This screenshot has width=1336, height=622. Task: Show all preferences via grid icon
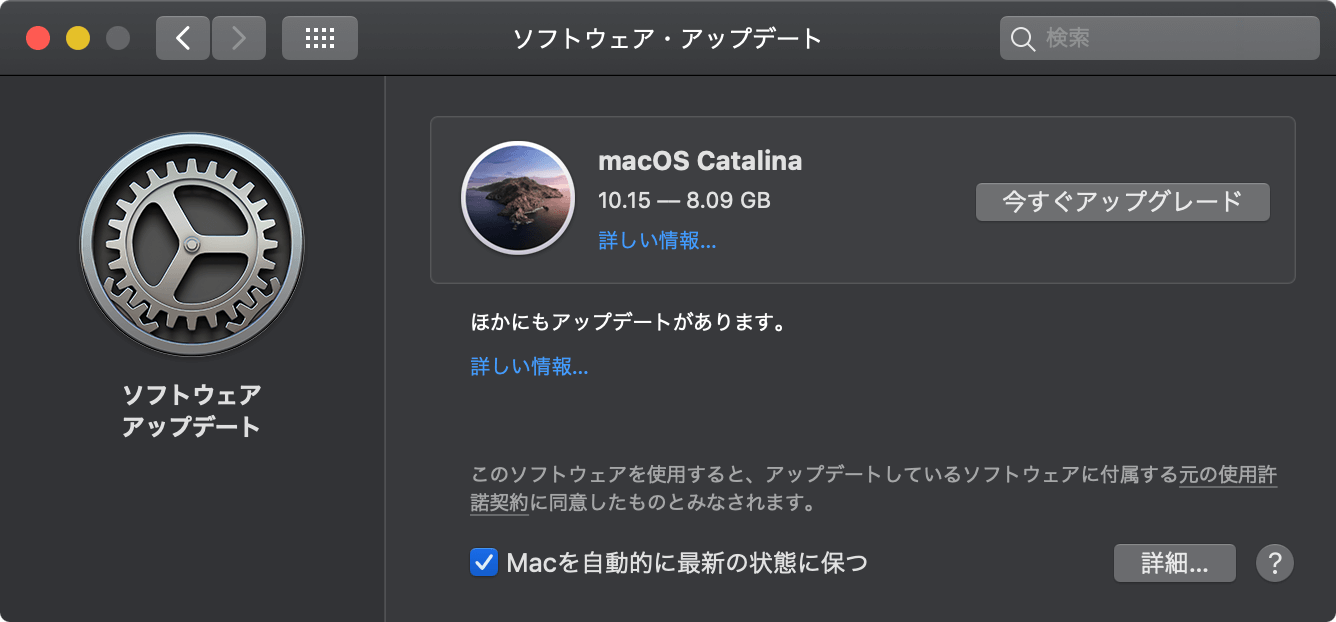tap(320, 38)
